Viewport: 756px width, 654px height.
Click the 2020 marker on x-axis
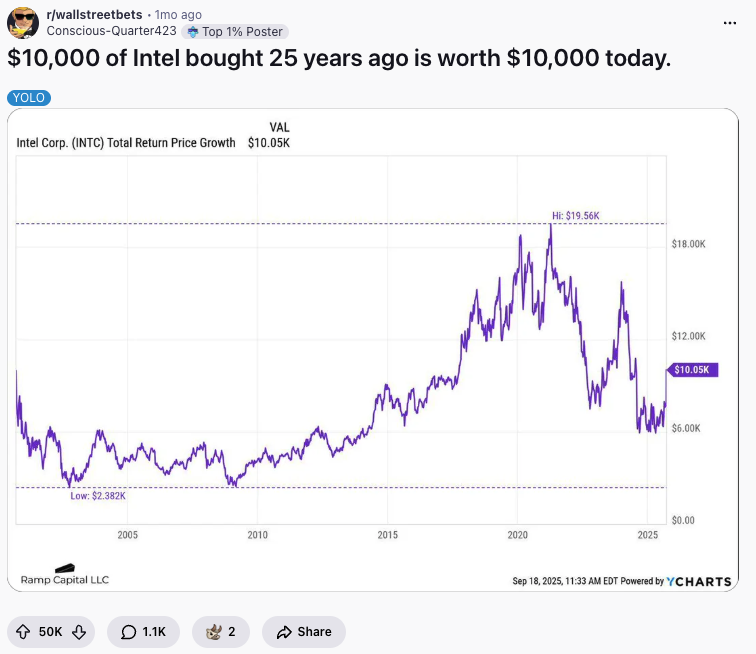pos(517,535)
